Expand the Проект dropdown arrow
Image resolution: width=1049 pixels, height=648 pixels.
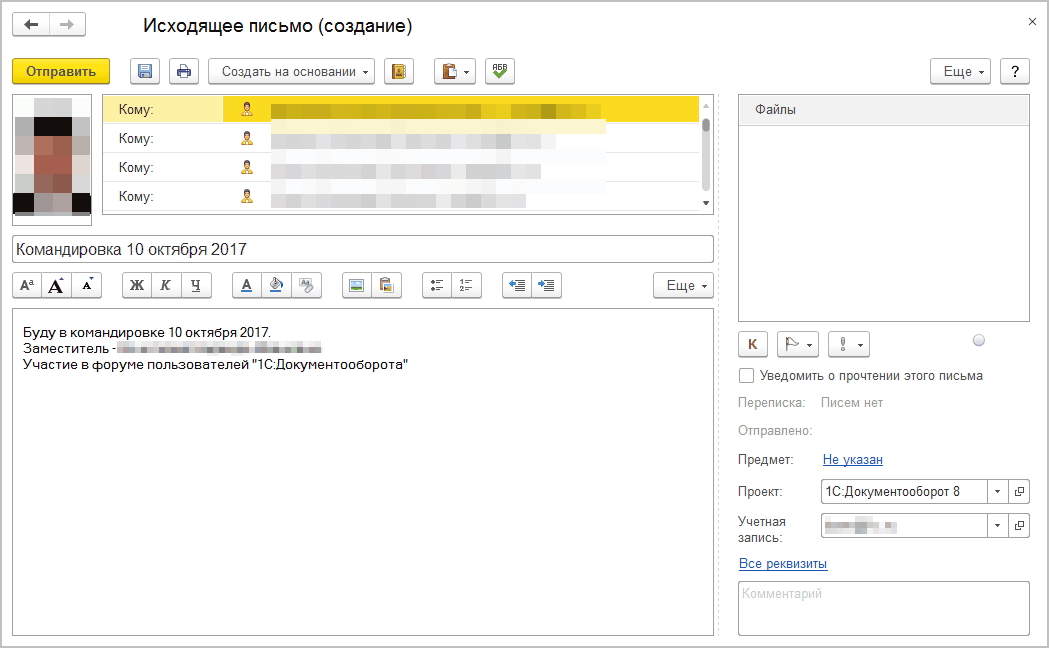pyautogui.click(x=997, y=492)
